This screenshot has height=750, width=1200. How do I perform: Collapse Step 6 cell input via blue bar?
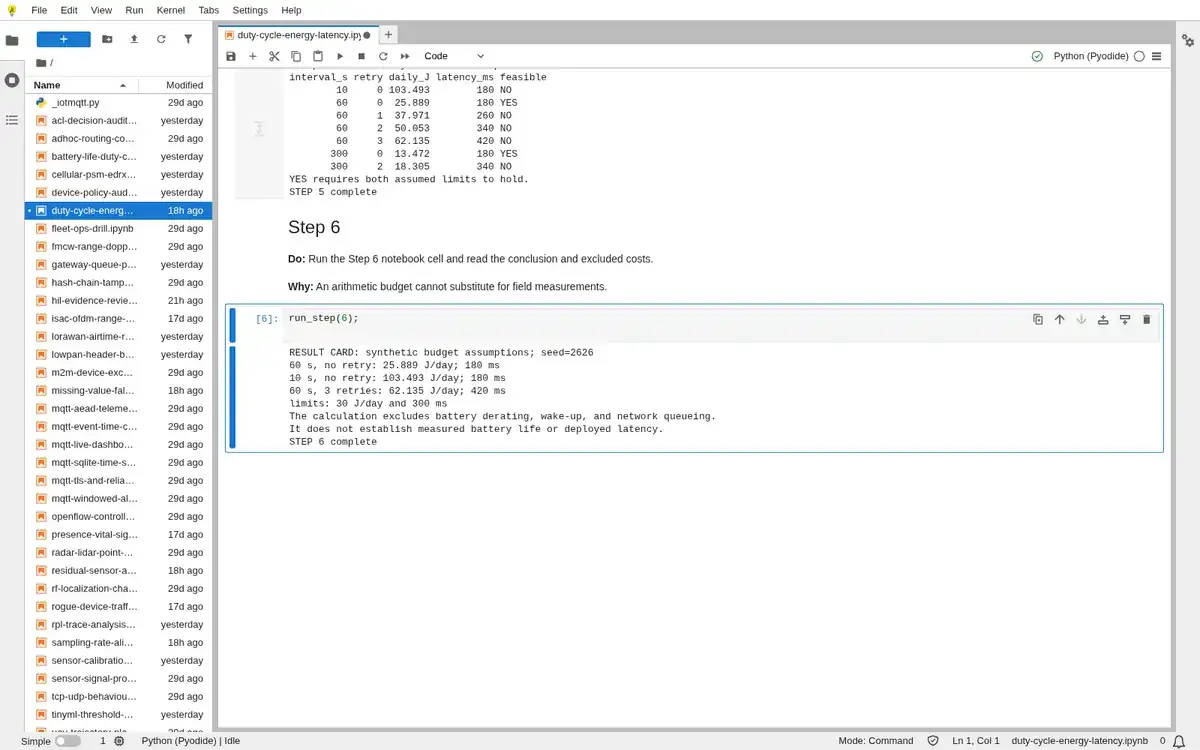point(232,325)
